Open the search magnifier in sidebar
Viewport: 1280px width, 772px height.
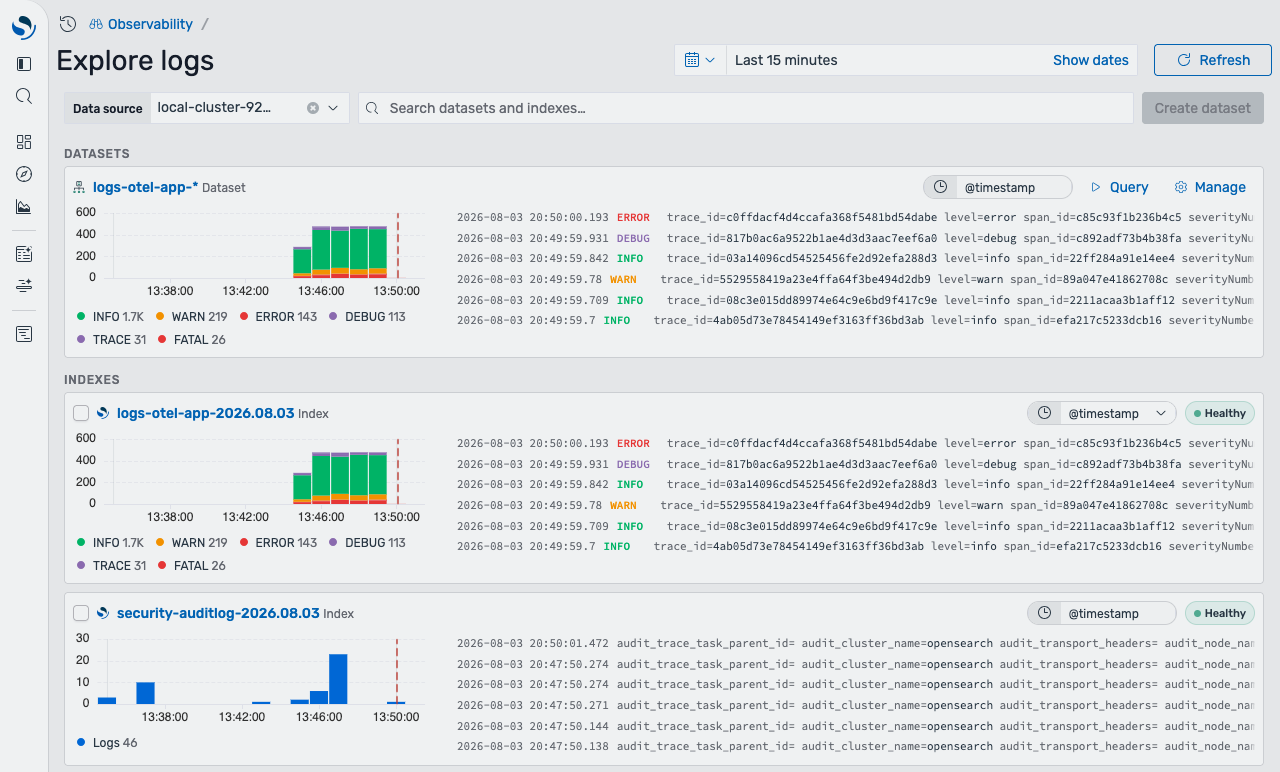(24, 96)
